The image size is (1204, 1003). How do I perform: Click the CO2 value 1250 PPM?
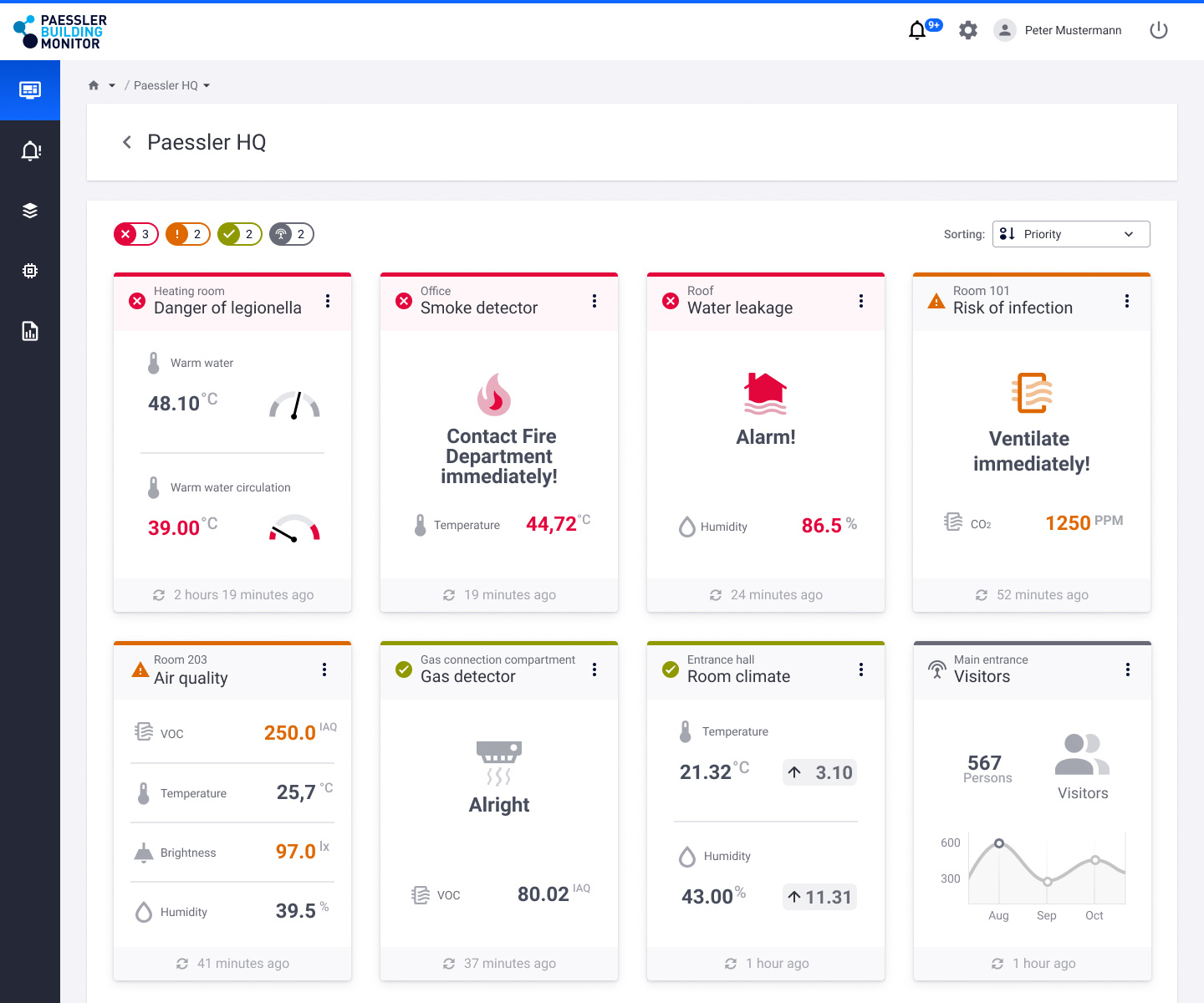(x=1084, y=522)
